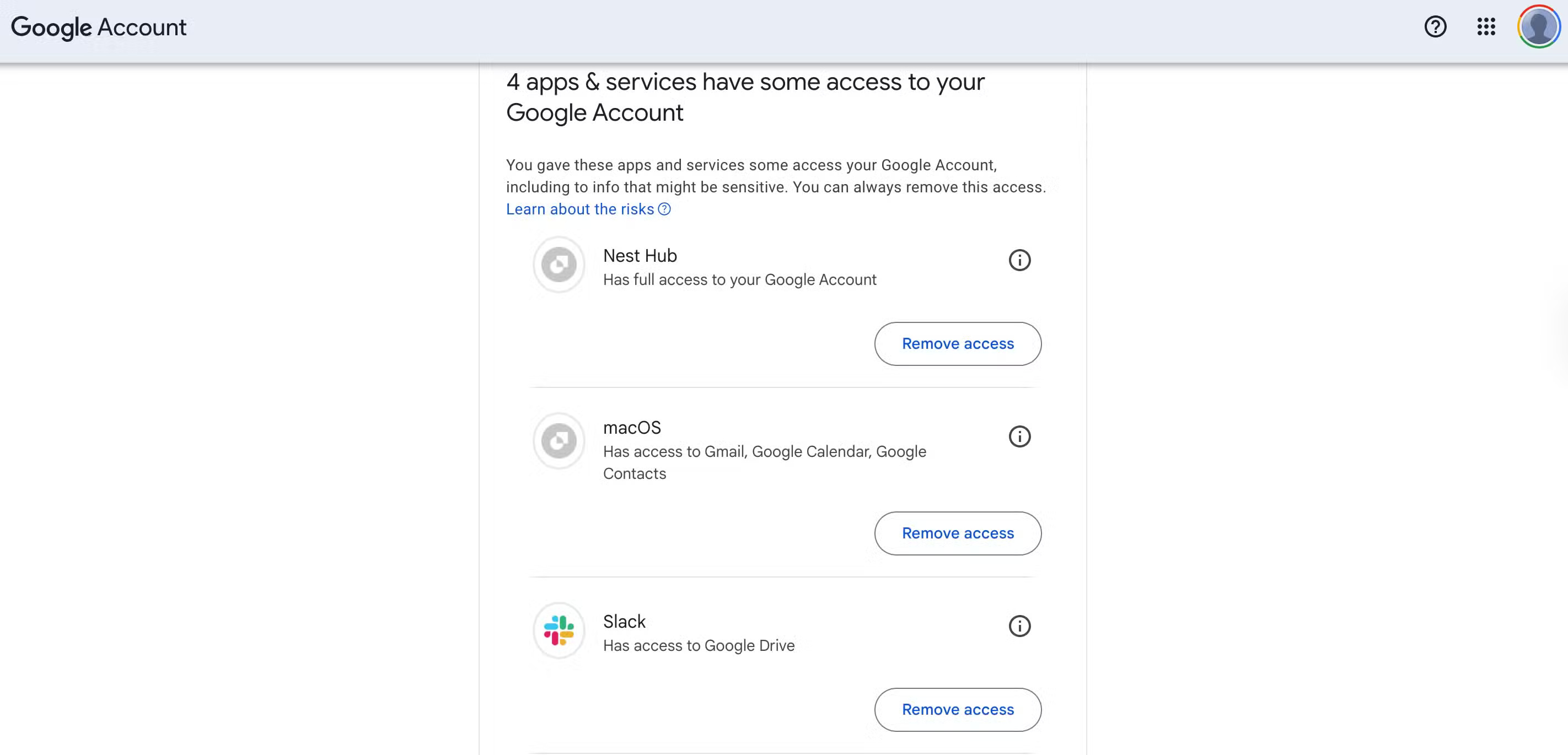Open the Google apps launcher grid
The width and height of the screenshot is (1568, 755).
[x=1485, y=27]
